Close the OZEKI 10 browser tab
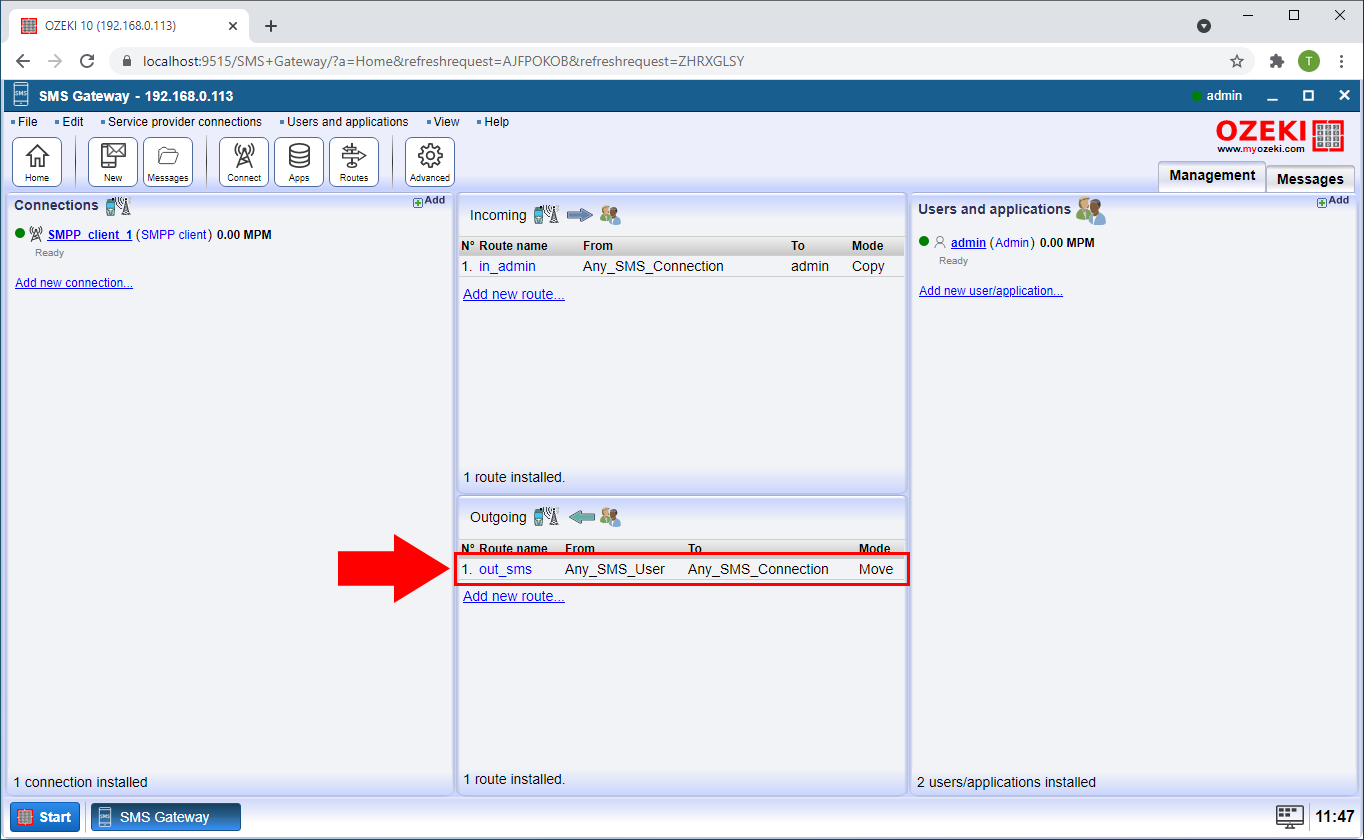The height and width of the screenshot is (840, 1364). [x=235, y=26]
